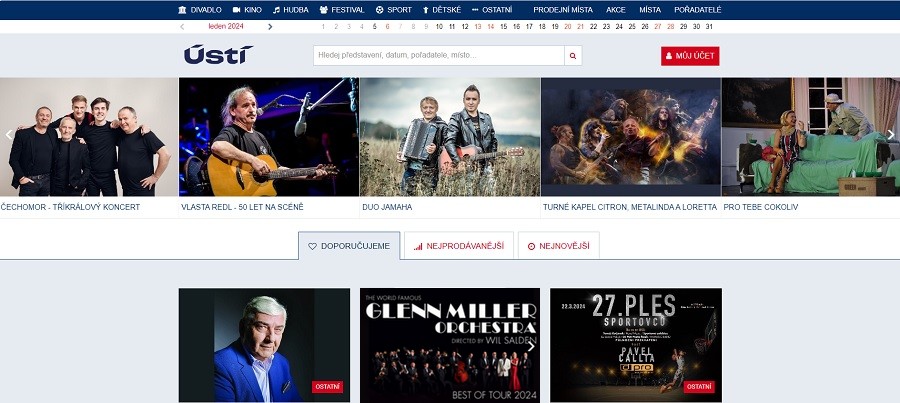Image resolution: width=900 pixels, height=403 pixels.
Task: Click Pro tebe cokoliv title link
Action: (x=761, y=207)
